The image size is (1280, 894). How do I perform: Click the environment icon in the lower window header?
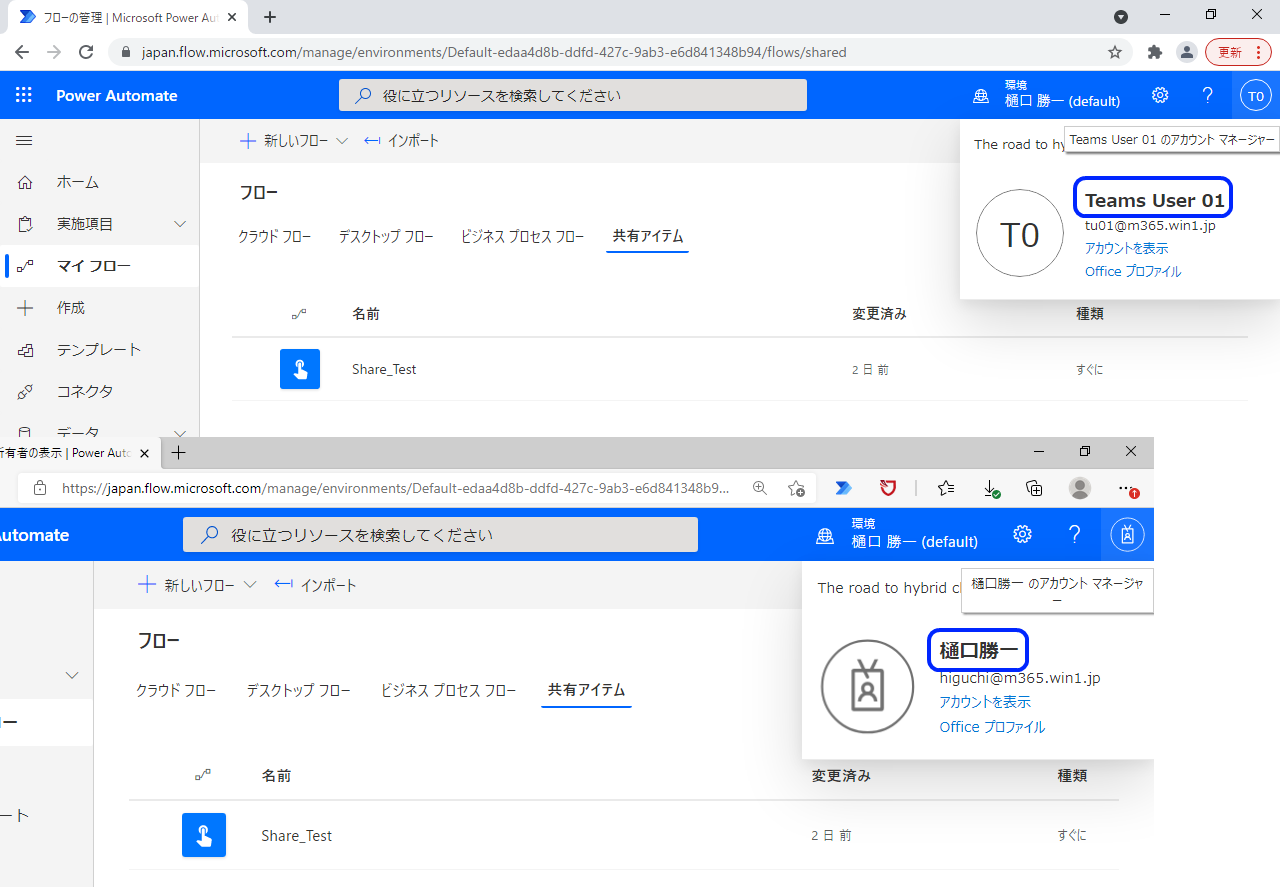point(825,535)
